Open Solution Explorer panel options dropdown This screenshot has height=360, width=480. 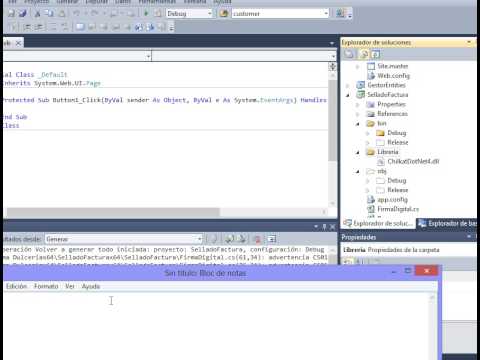469,42
